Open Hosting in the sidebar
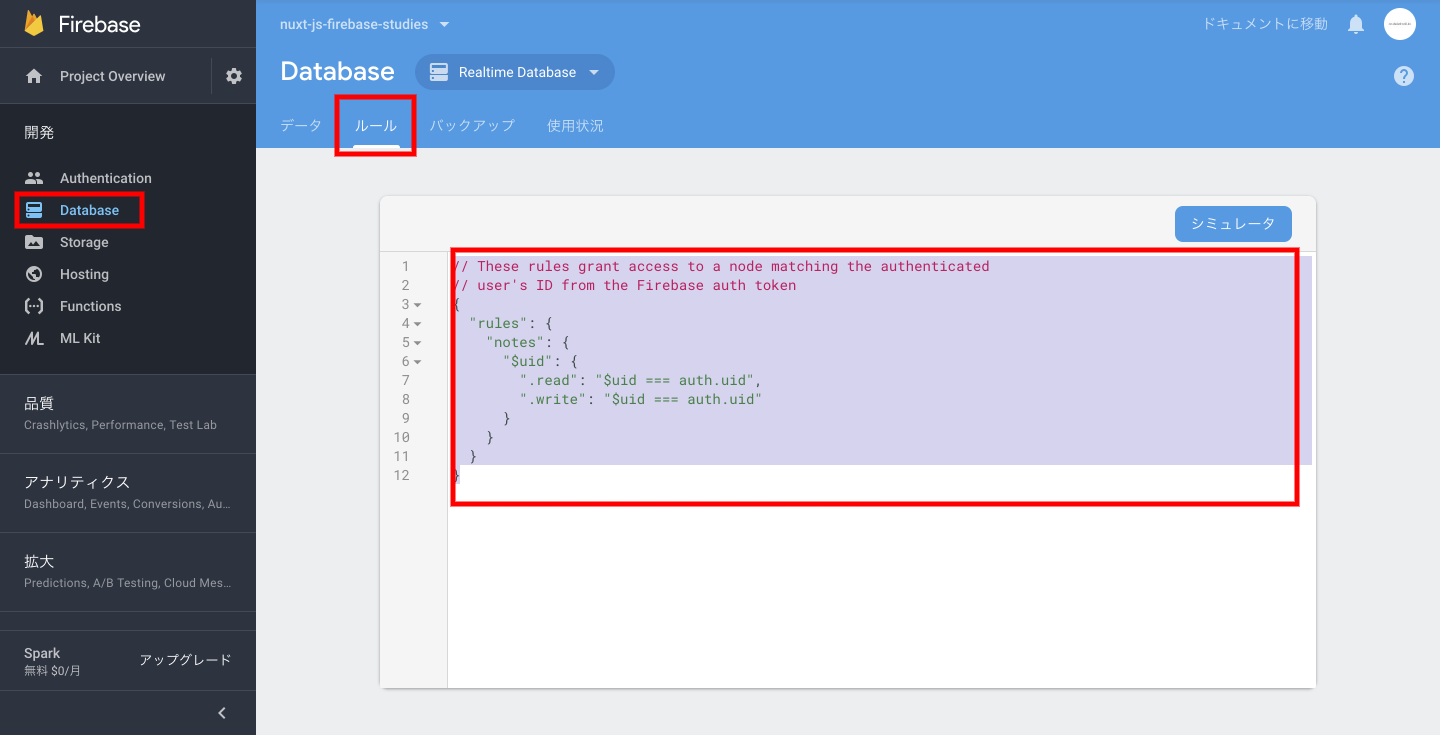The width and height of the screenshot is (1440, 735). click(x=84, y=274)
